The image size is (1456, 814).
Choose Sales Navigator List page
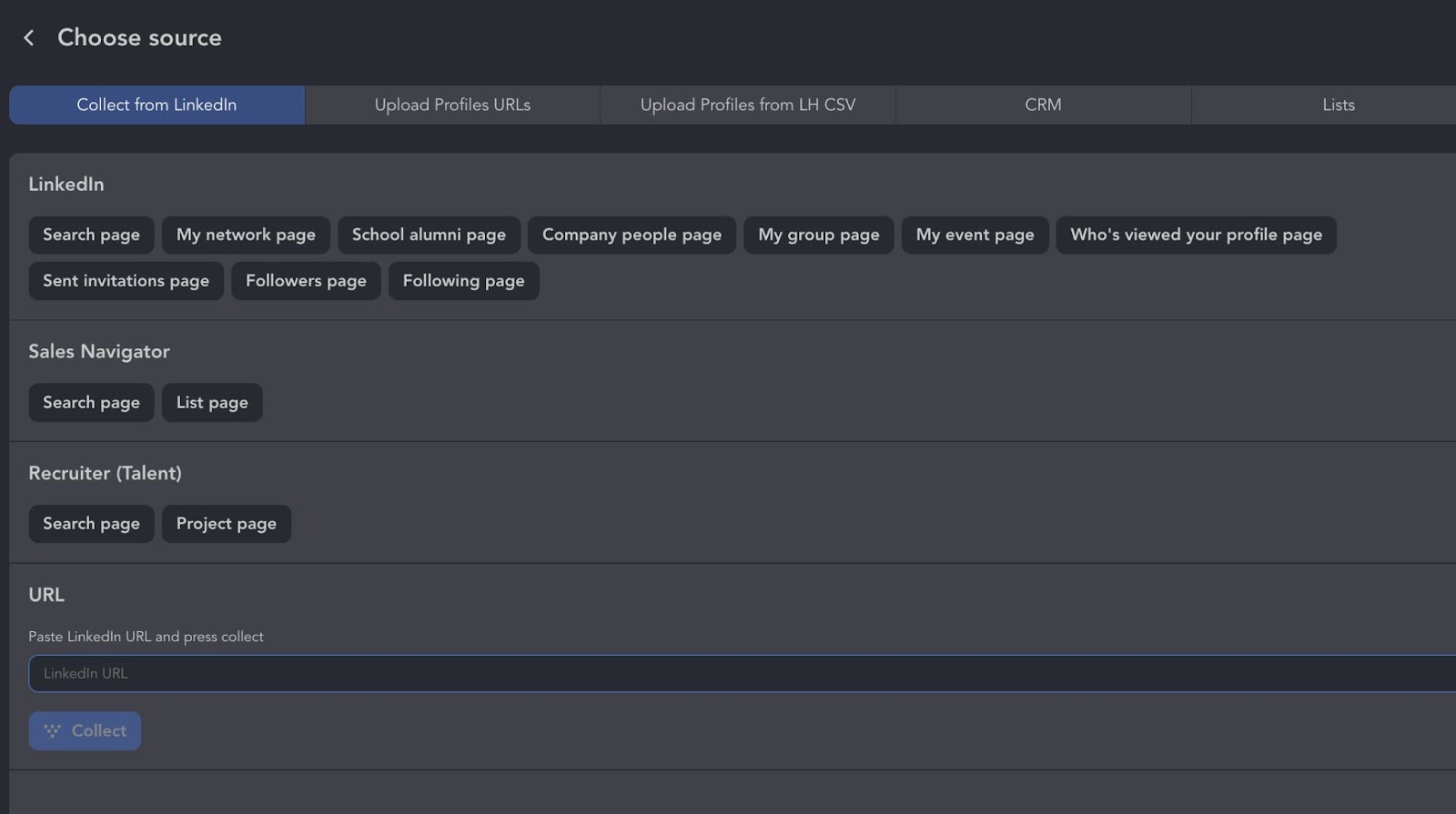click(212, 403)
